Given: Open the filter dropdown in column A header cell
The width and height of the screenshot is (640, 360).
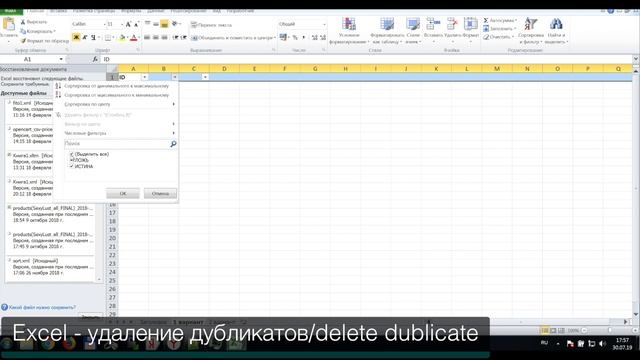Looking at the screenshot, I should [144, 77].
